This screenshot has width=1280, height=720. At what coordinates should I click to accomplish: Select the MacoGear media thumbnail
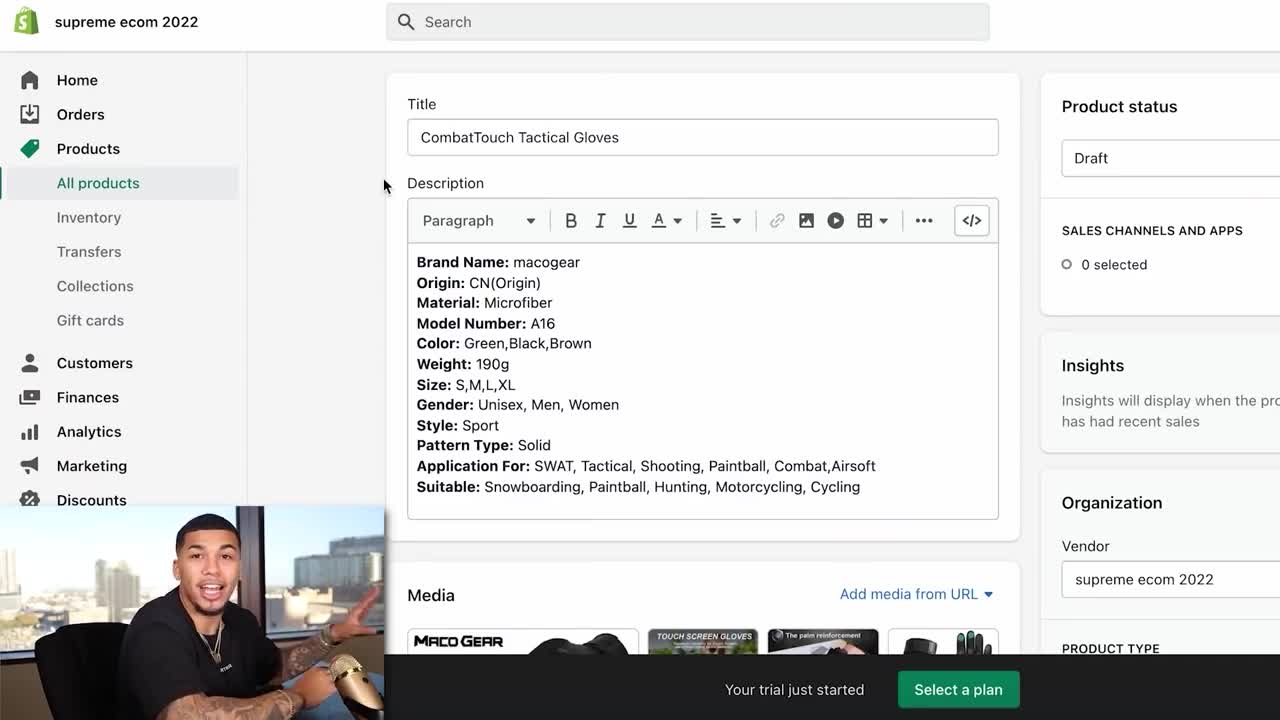point(523,641)
